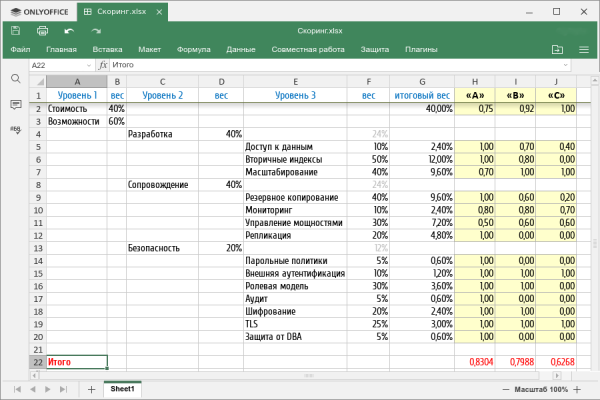Open the Search panel in left sidebar

pyautogui.click(x=16, y=78)
